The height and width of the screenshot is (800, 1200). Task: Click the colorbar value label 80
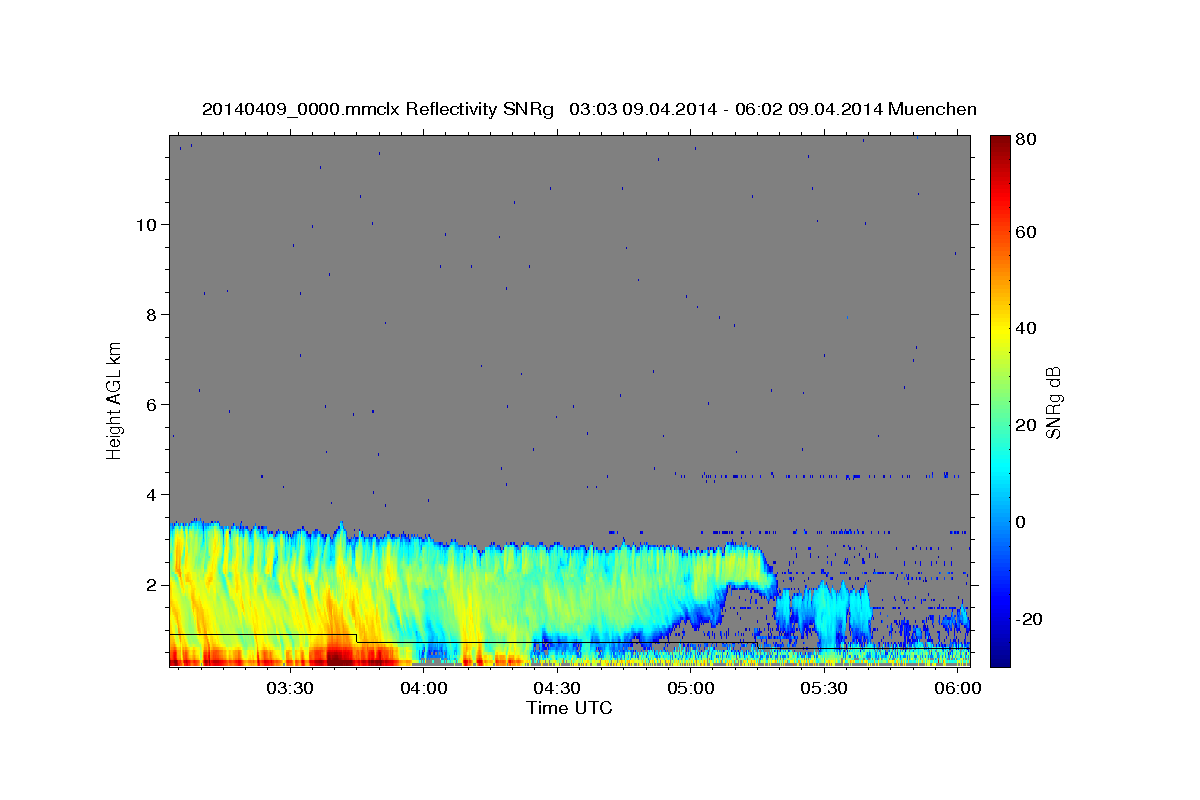[1025, 140]
